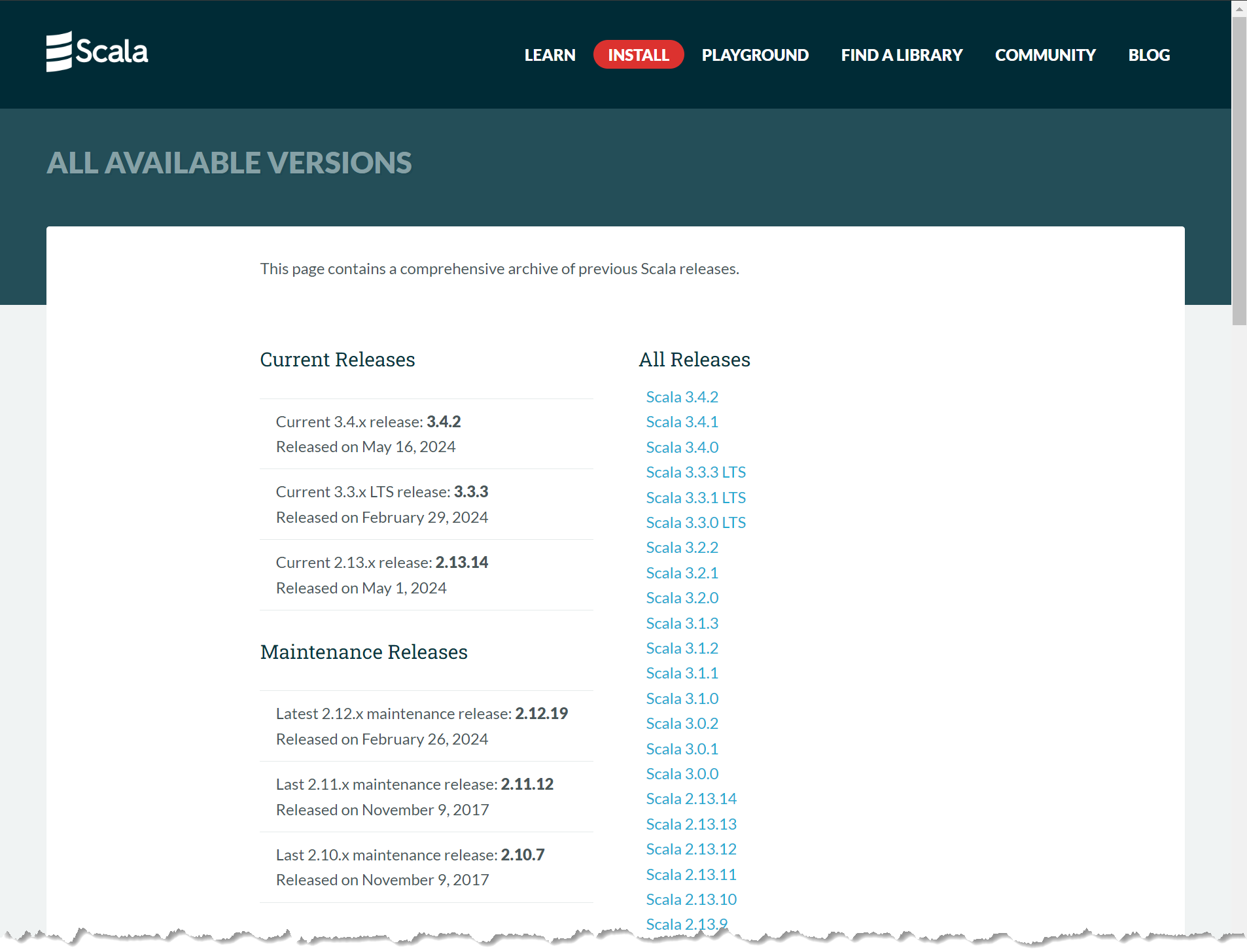Open the Scala 3.2.2 release link
This screenshot has width=1247, height=952.
[682, 548]
